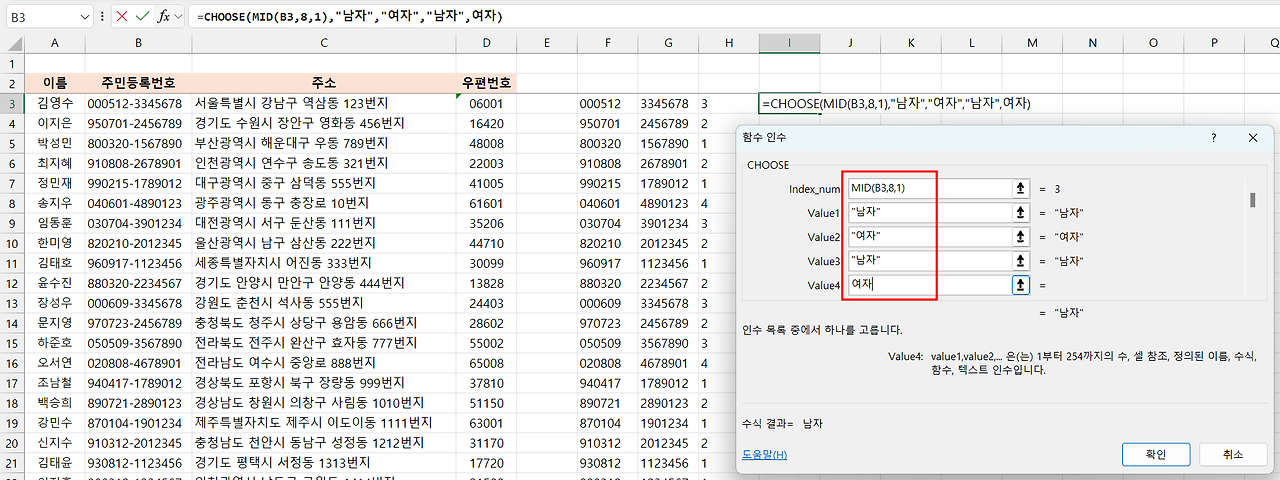Click cell containing 950701-2456789
This screenshot has height=480, width=1280.
[x=137, y=124]
